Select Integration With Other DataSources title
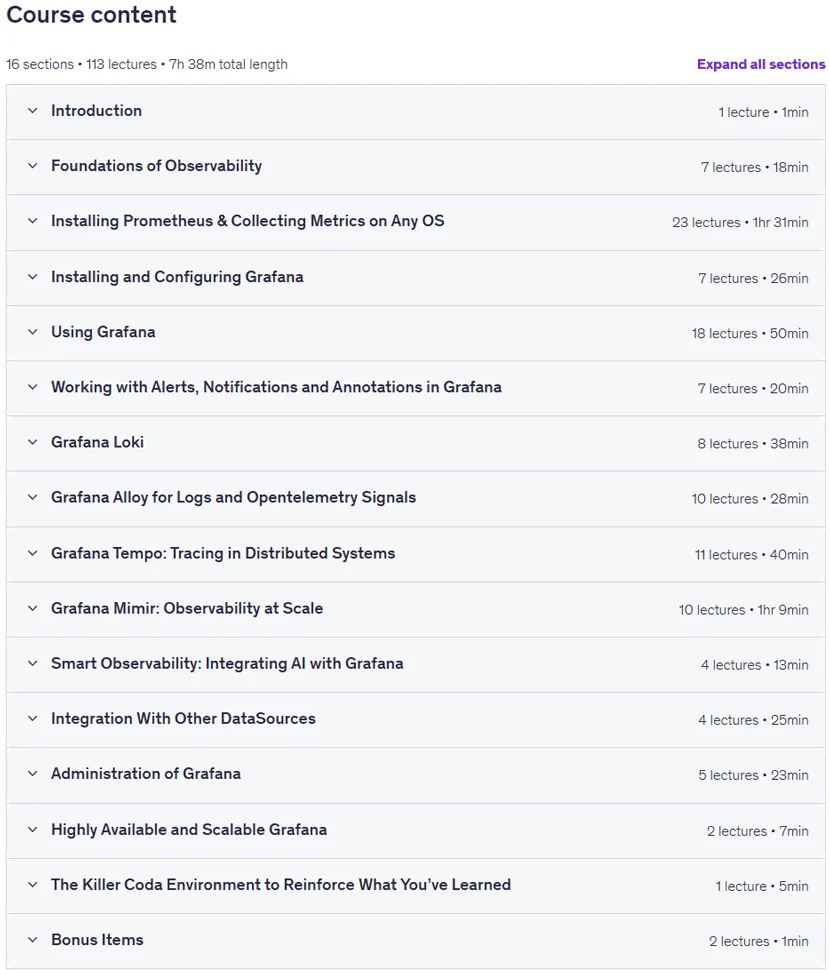830x974 pixels. pyautogui.click(x=183, y=719)
